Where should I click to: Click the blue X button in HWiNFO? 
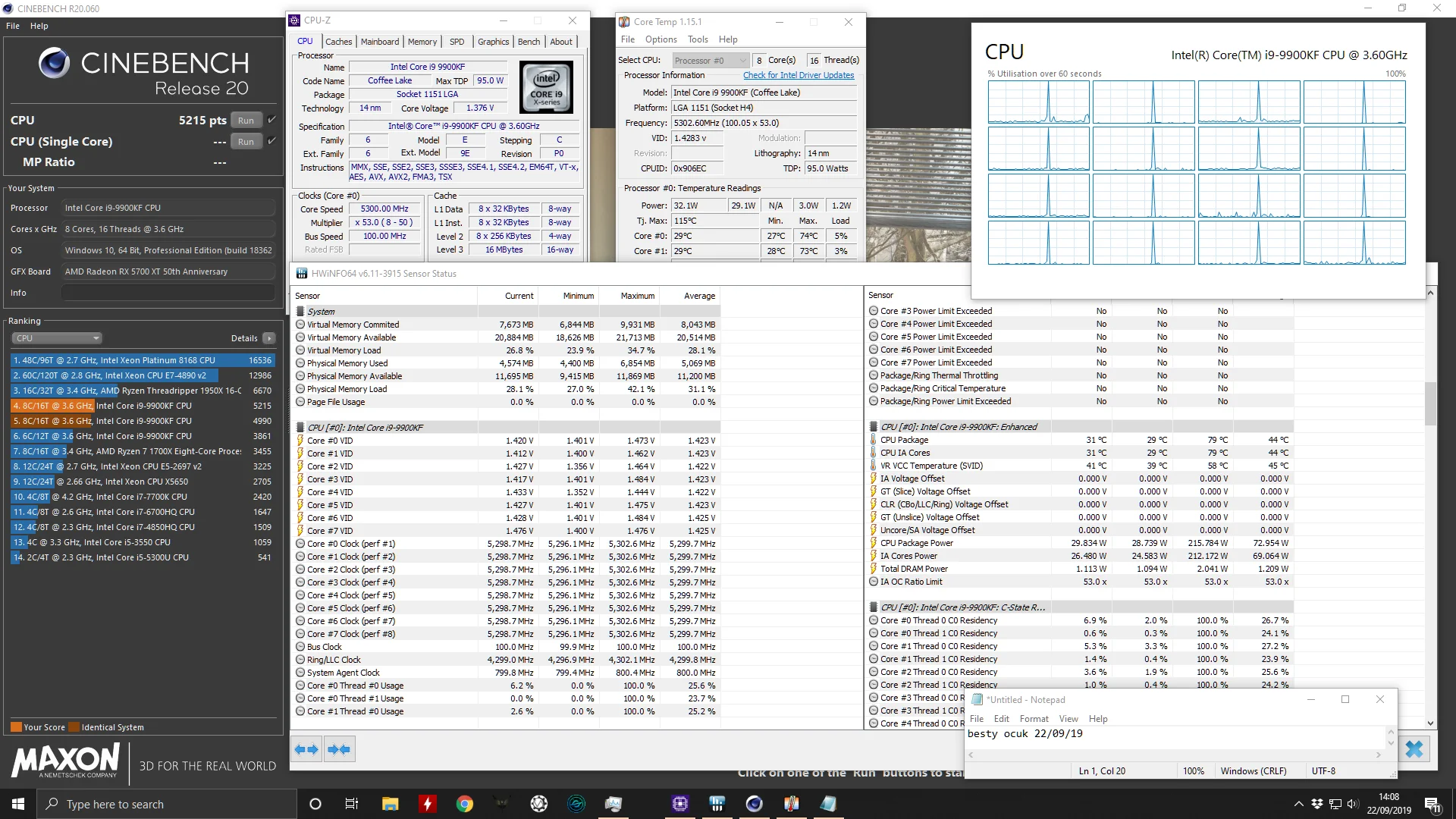click(1414, 749)
